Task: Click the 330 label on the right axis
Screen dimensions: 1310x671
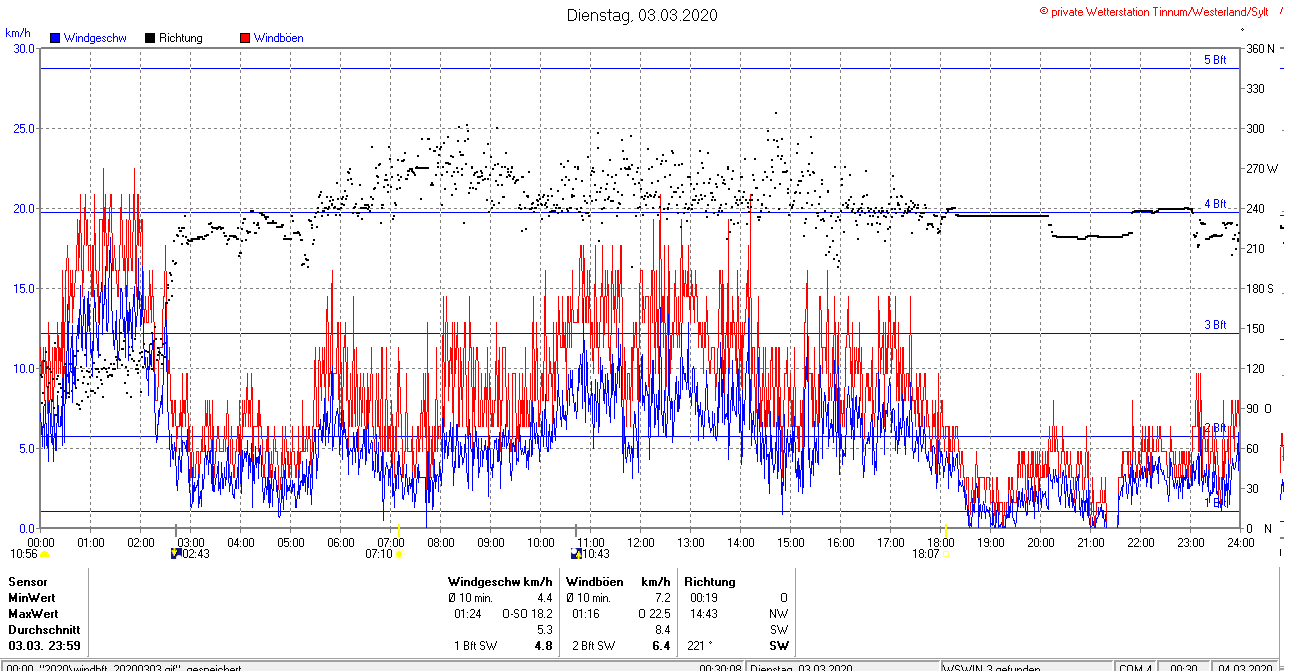Action: point(1255,88)
